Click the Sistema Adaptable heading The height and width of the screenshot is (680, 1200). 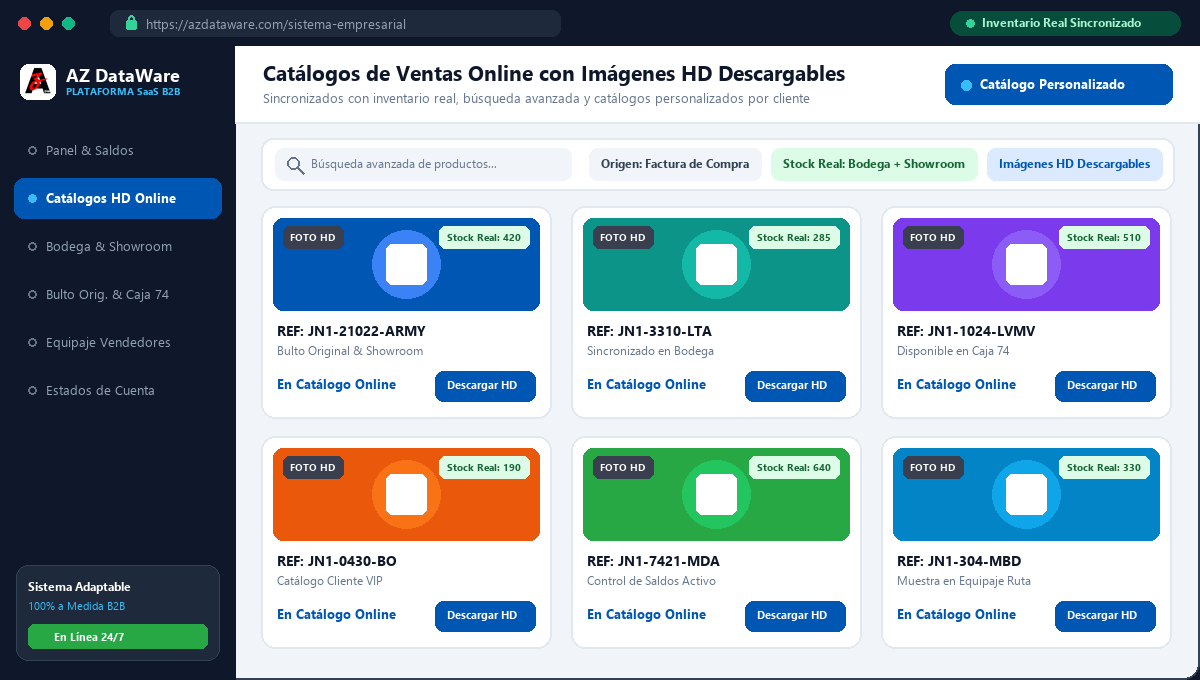pos(79,587)
